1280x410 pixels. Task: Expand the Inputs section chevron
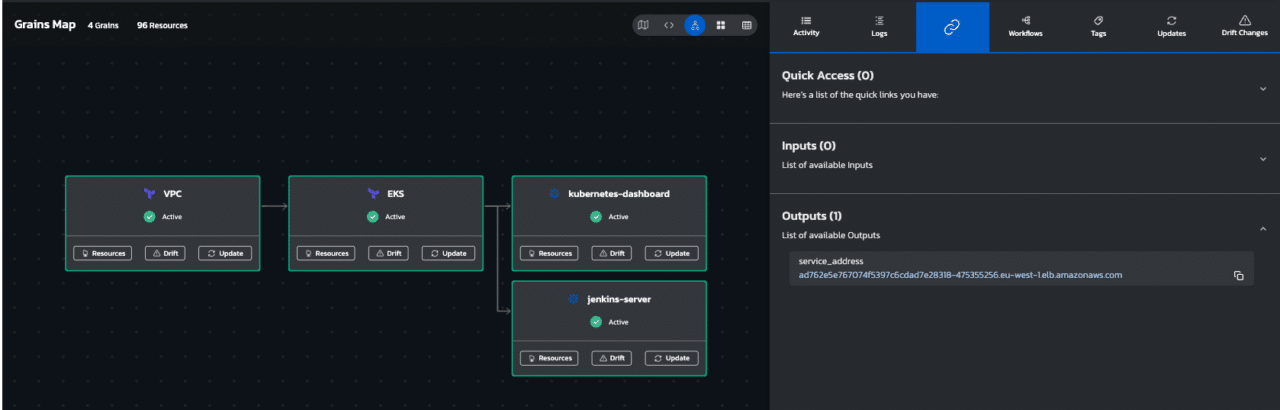(x=1263, y=159)
